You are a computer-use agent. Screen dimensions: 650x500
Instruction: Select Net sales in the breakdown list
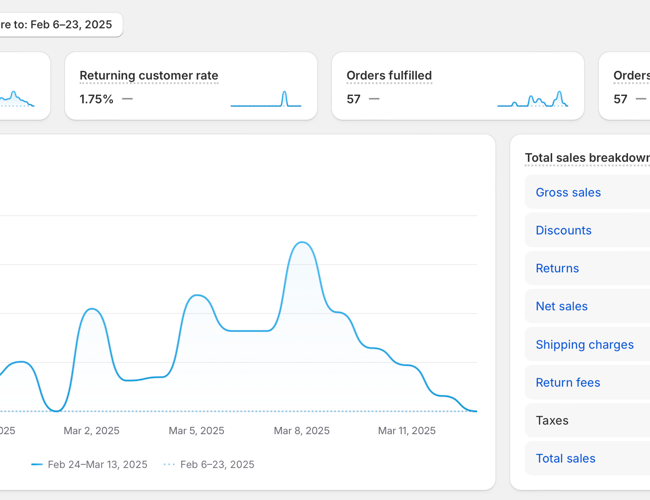561,306
